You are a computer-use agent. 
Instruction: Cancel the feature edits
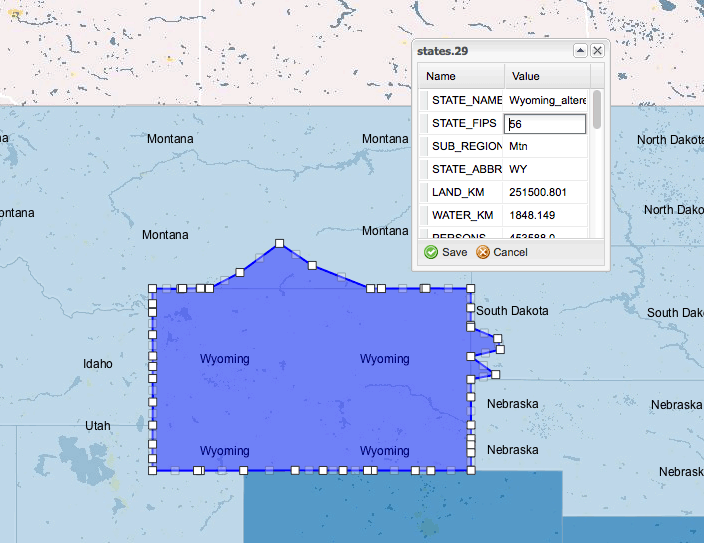502,252
